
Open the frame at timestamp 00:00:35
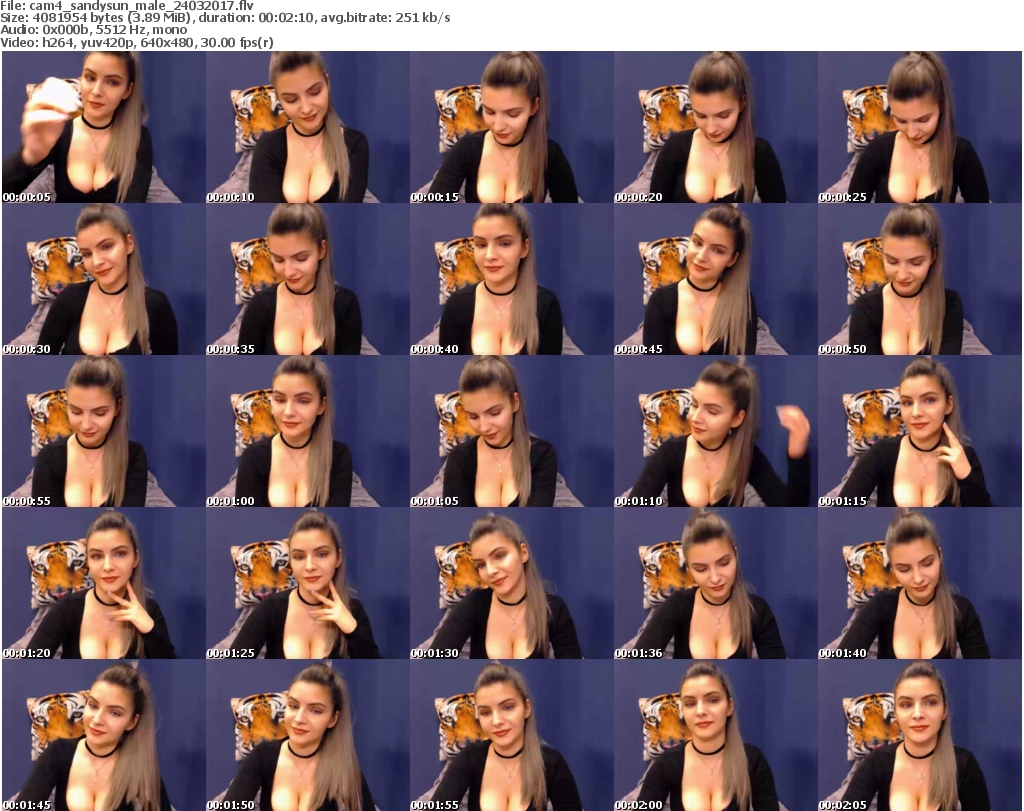pos(308,279)
